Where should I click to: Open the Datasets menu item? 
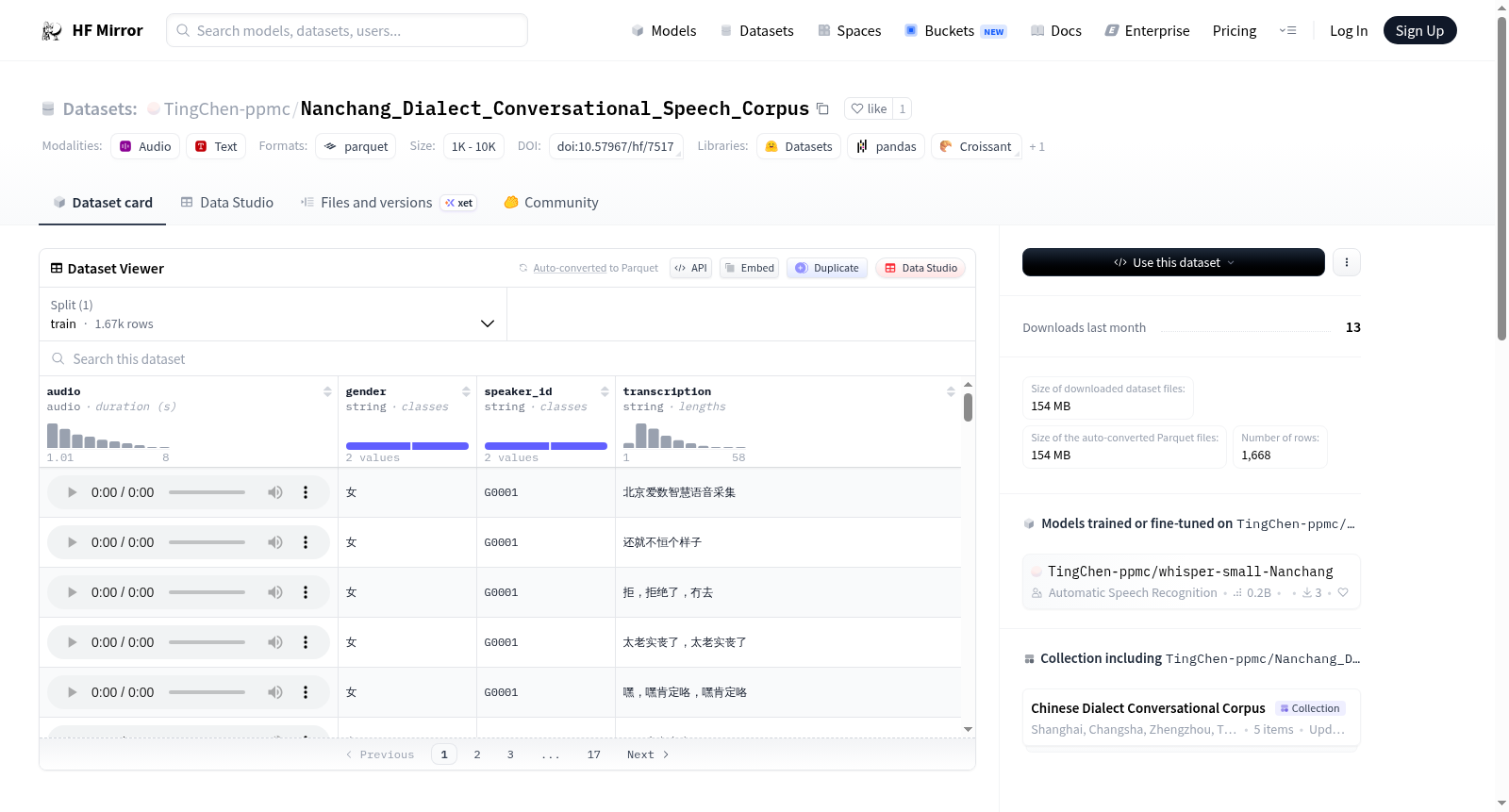click(x=756, y=31)
